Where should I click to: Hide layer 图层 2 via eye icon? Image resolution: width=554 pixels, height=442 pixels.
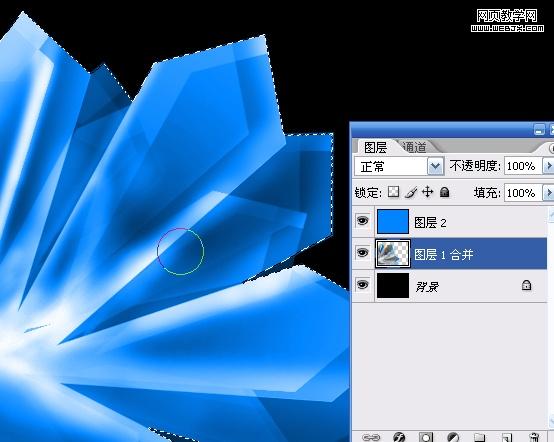click(x=362, y=221)
